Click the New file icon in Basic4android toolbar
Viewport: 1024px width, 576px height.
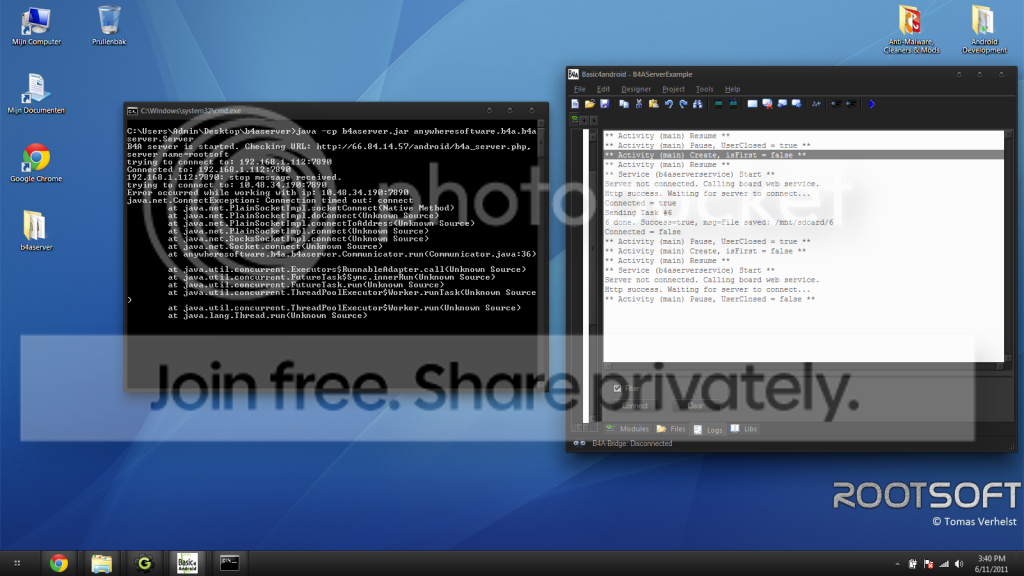[575, 104]
